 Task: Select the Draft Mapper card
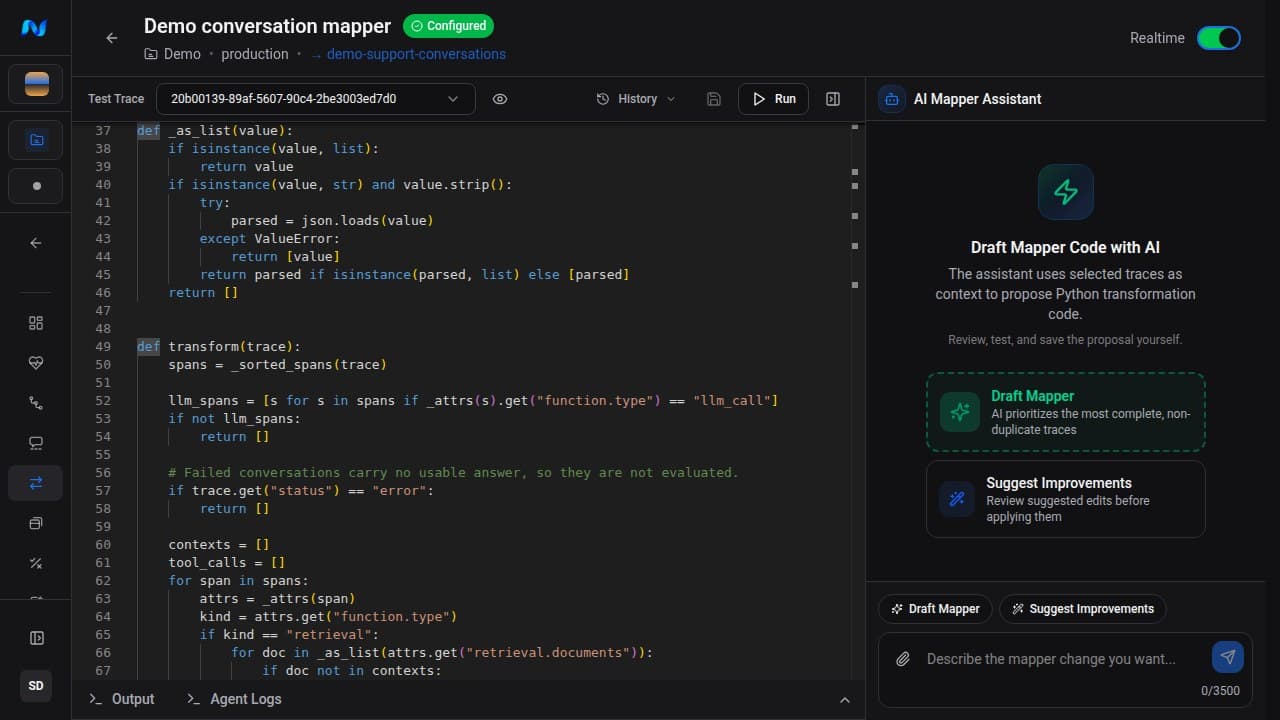tap(1065, 412)
